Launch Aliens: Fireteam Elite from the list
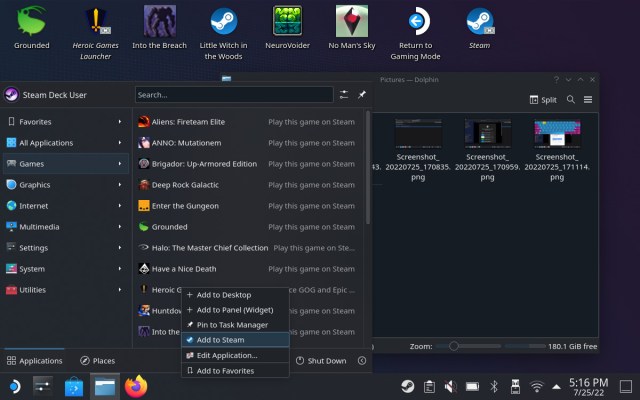Viewport: 640px width, 400px height. [x=248, y=122]
